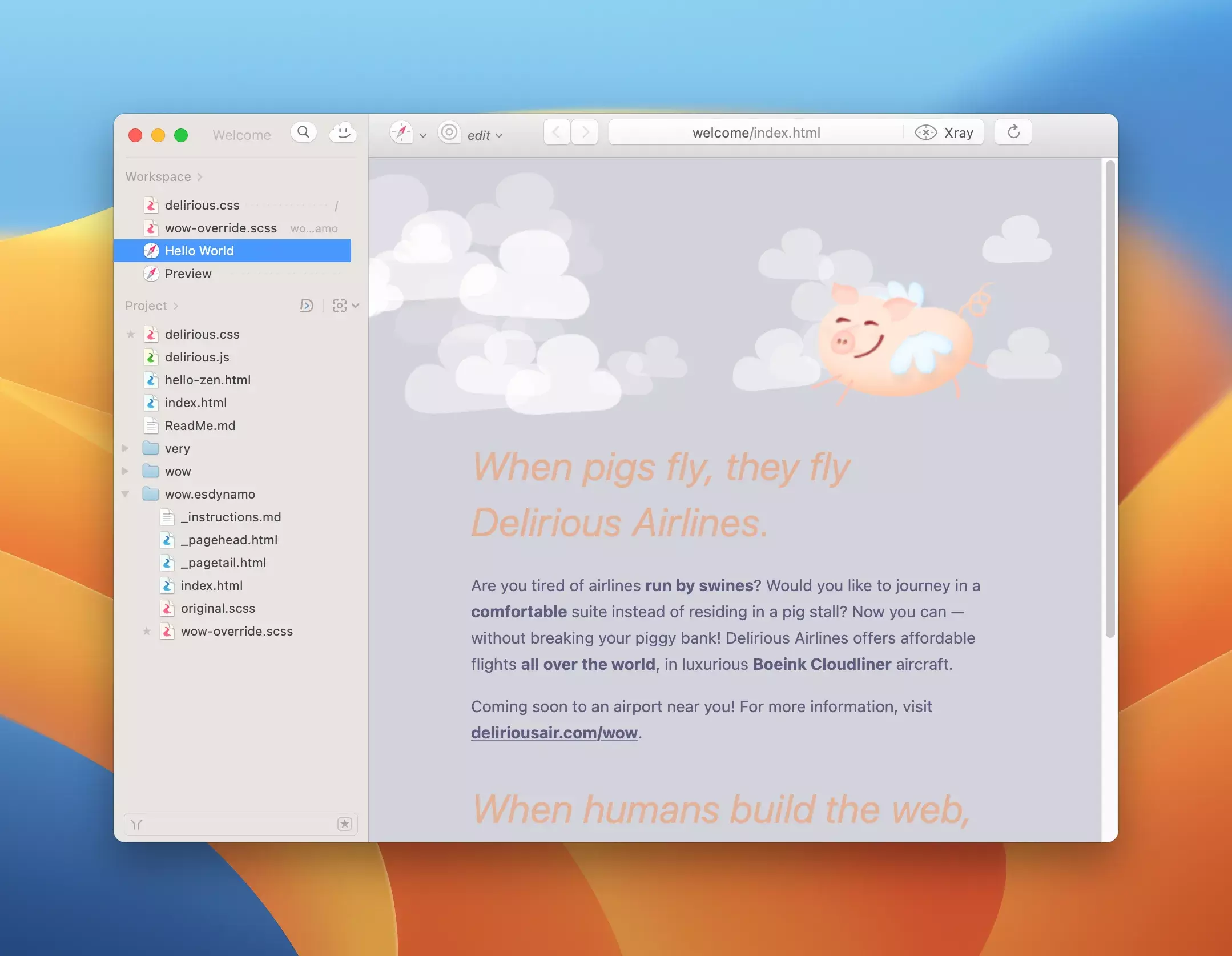Click the branch filter icon at sidebar bottom
The height and width of the screenshot is (956, 1232).
click(x=137, y=824)
